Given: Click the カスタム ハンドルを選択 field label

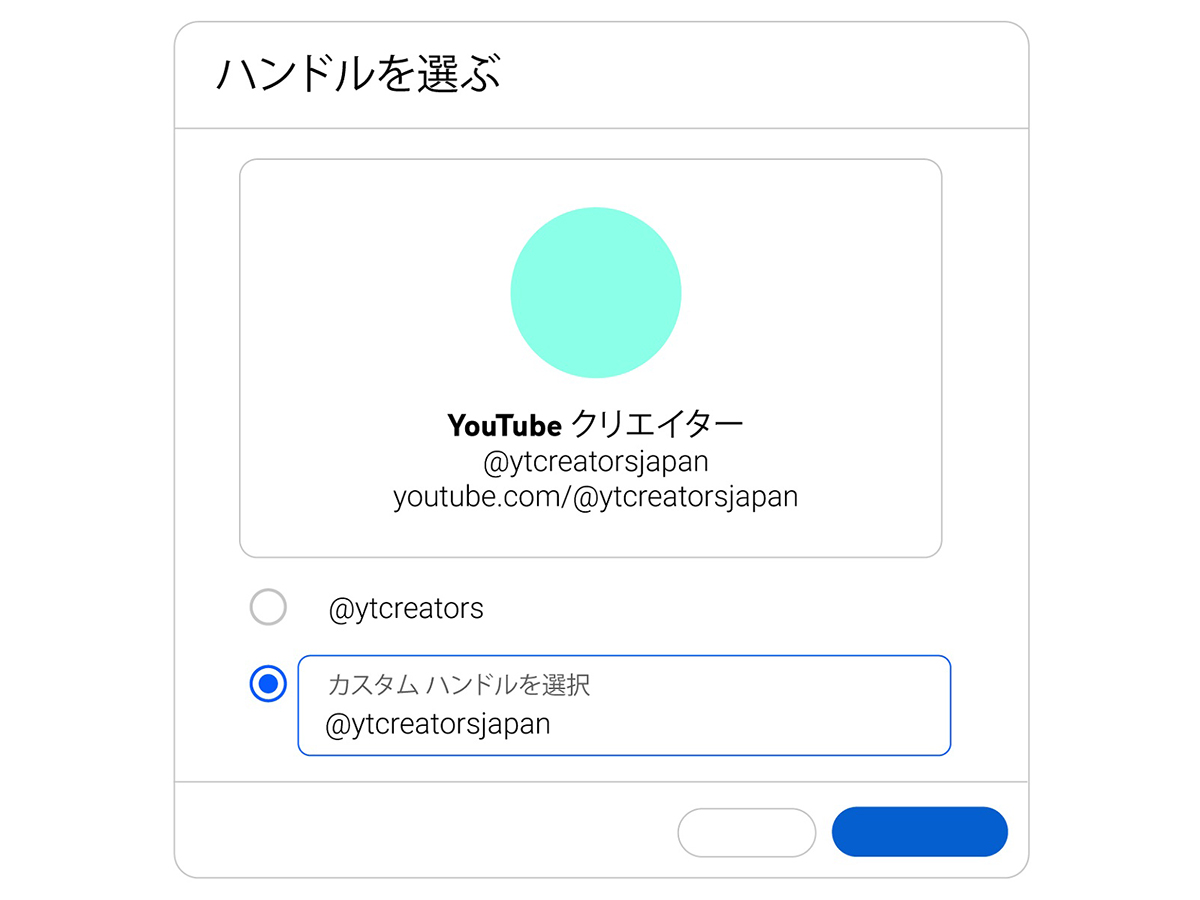Looking at the screenshot, I should (x=458, y=685).
